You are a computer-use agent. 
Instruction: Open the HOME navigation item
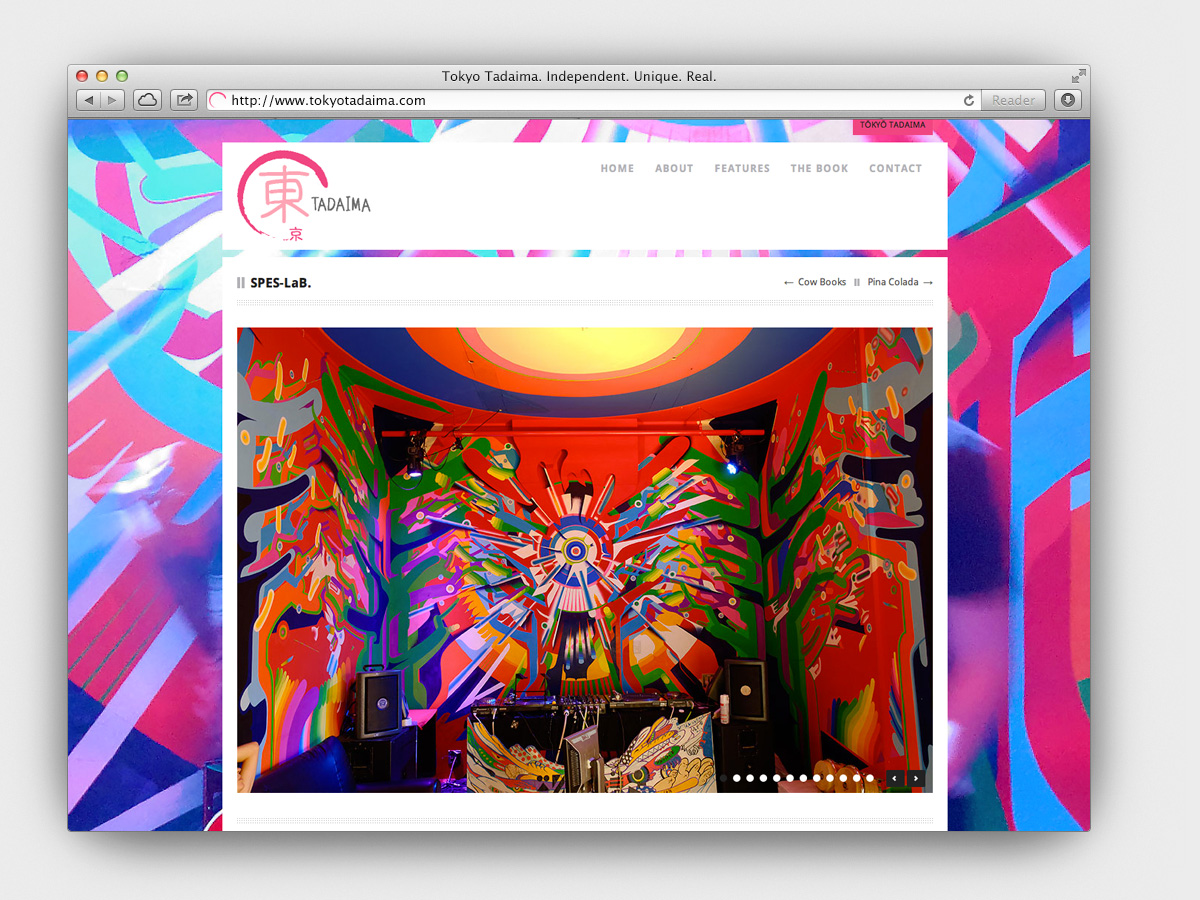pyautogui.click(x=617, y=169)
